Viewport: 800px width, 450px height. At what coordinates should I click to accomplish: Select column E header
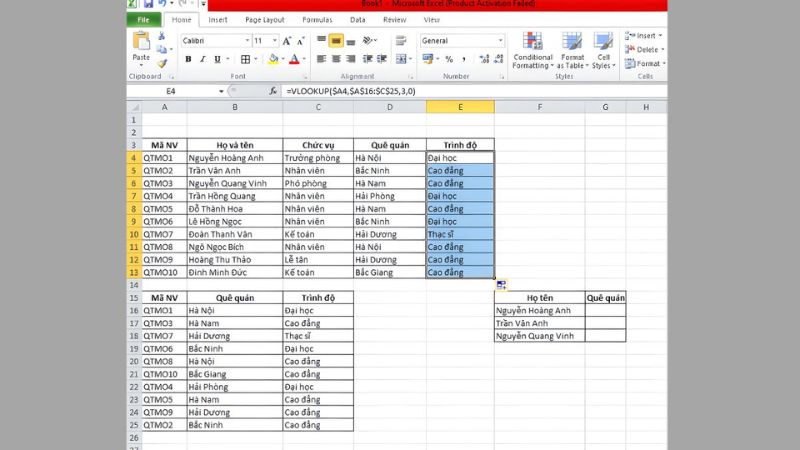(460, 107)
